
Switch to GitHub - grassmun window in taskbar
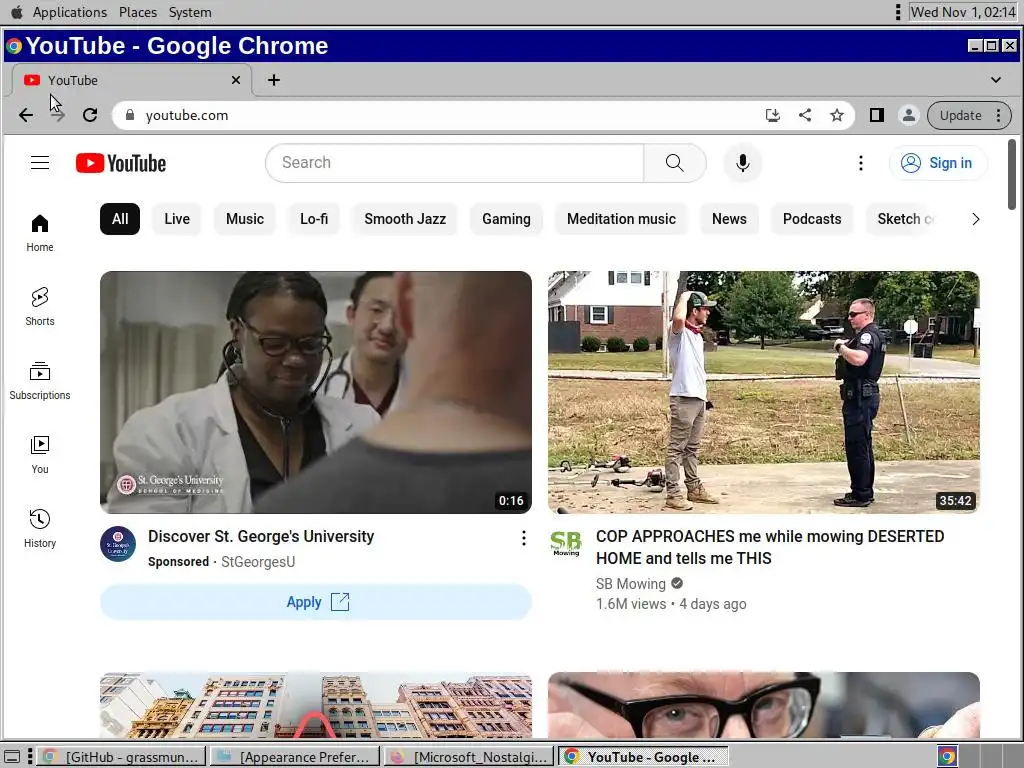coord(122,757)
